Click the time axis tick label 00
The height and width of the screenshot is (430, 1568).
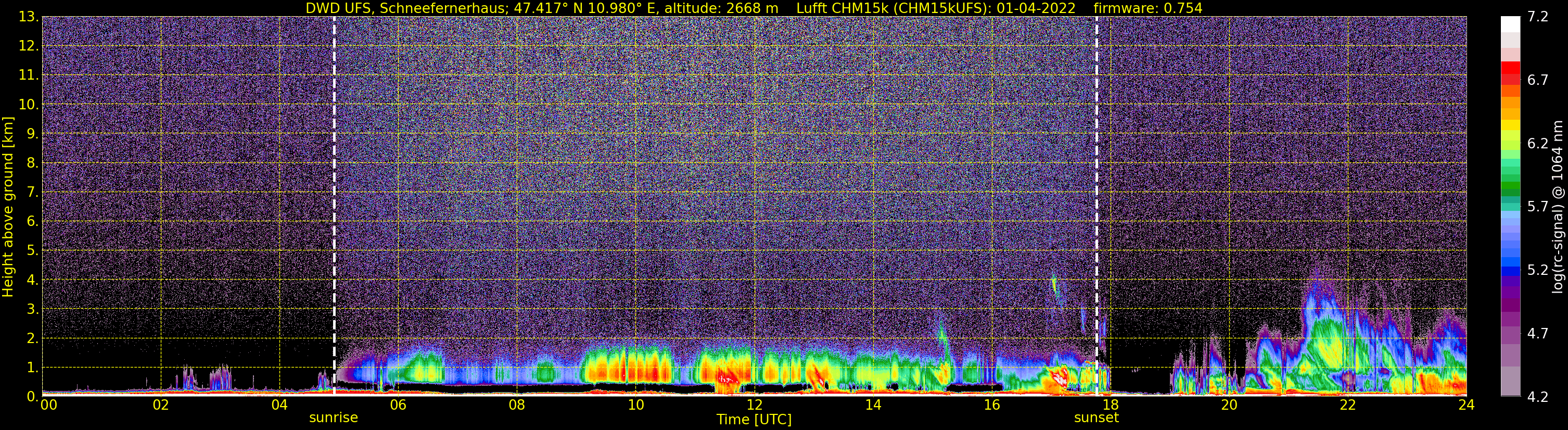click(x=48, y=405)
